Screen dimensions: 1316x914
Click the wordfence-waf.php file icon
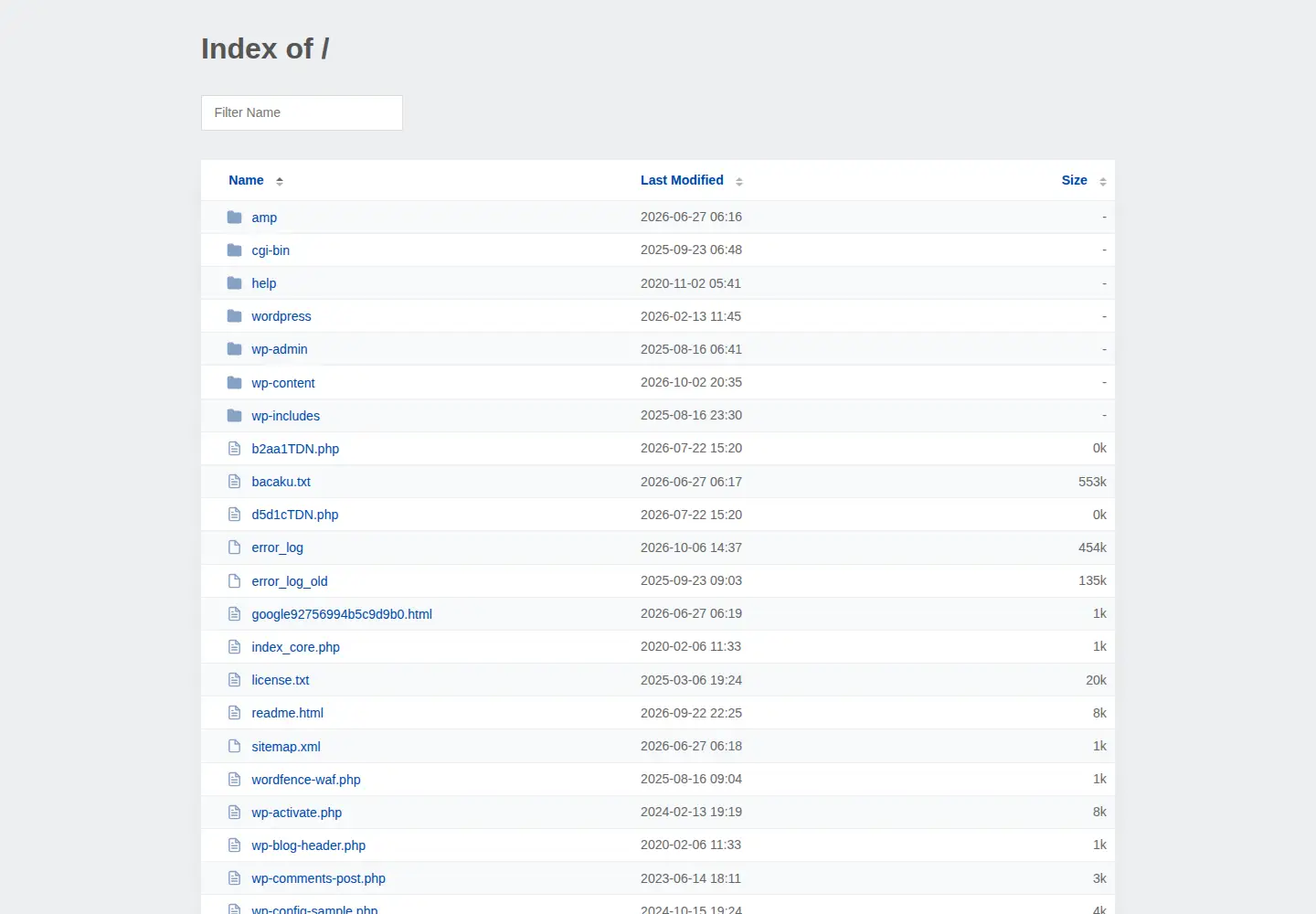(235, 780)
